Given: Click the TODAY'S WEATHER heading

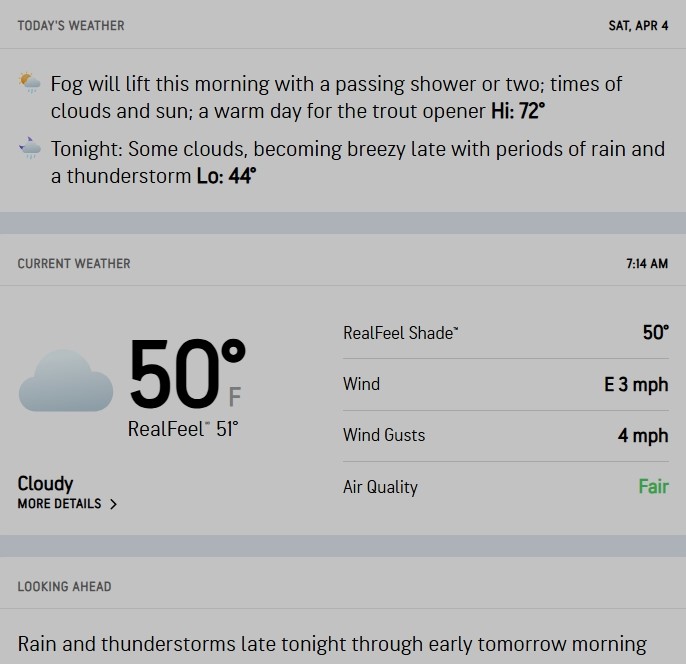Looking at the screenshot, I should [71, 25].
